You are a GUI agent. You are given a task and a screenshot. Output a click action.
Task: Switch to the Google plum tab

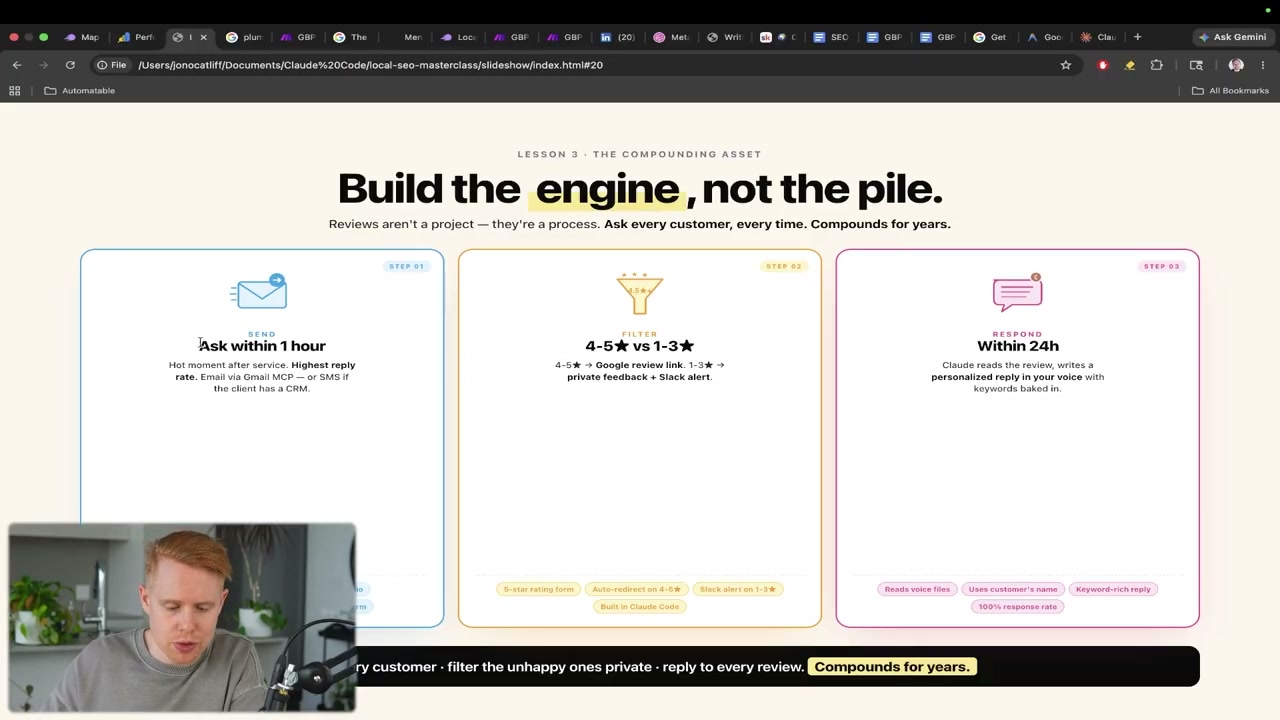(244, 37)
